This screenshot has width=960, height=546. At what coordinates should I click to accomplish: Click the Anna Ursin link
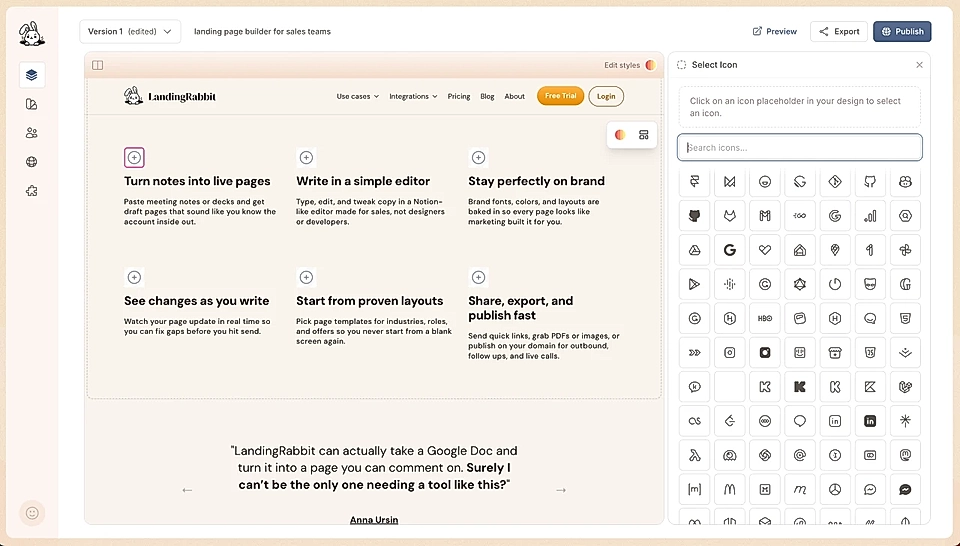click(x=374, y=520)
